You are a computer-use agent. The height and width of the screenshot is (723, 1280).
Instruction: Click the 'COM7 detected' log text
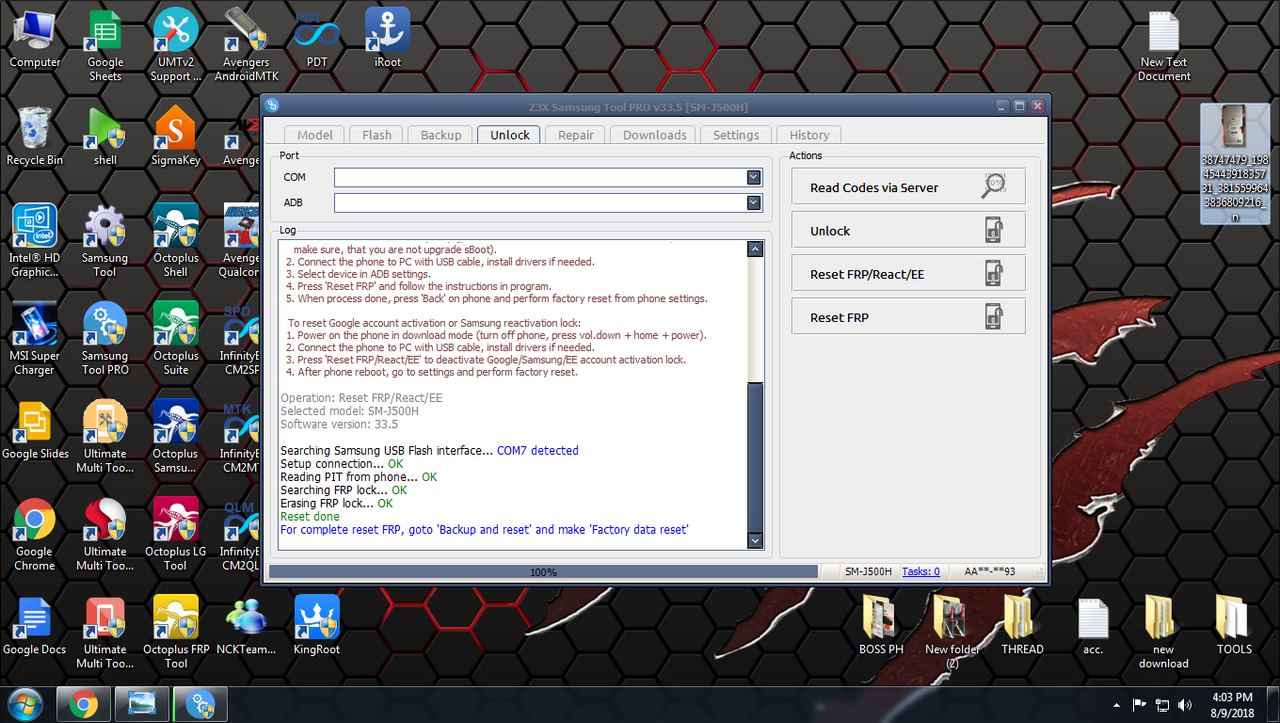(x=537, y=451)
